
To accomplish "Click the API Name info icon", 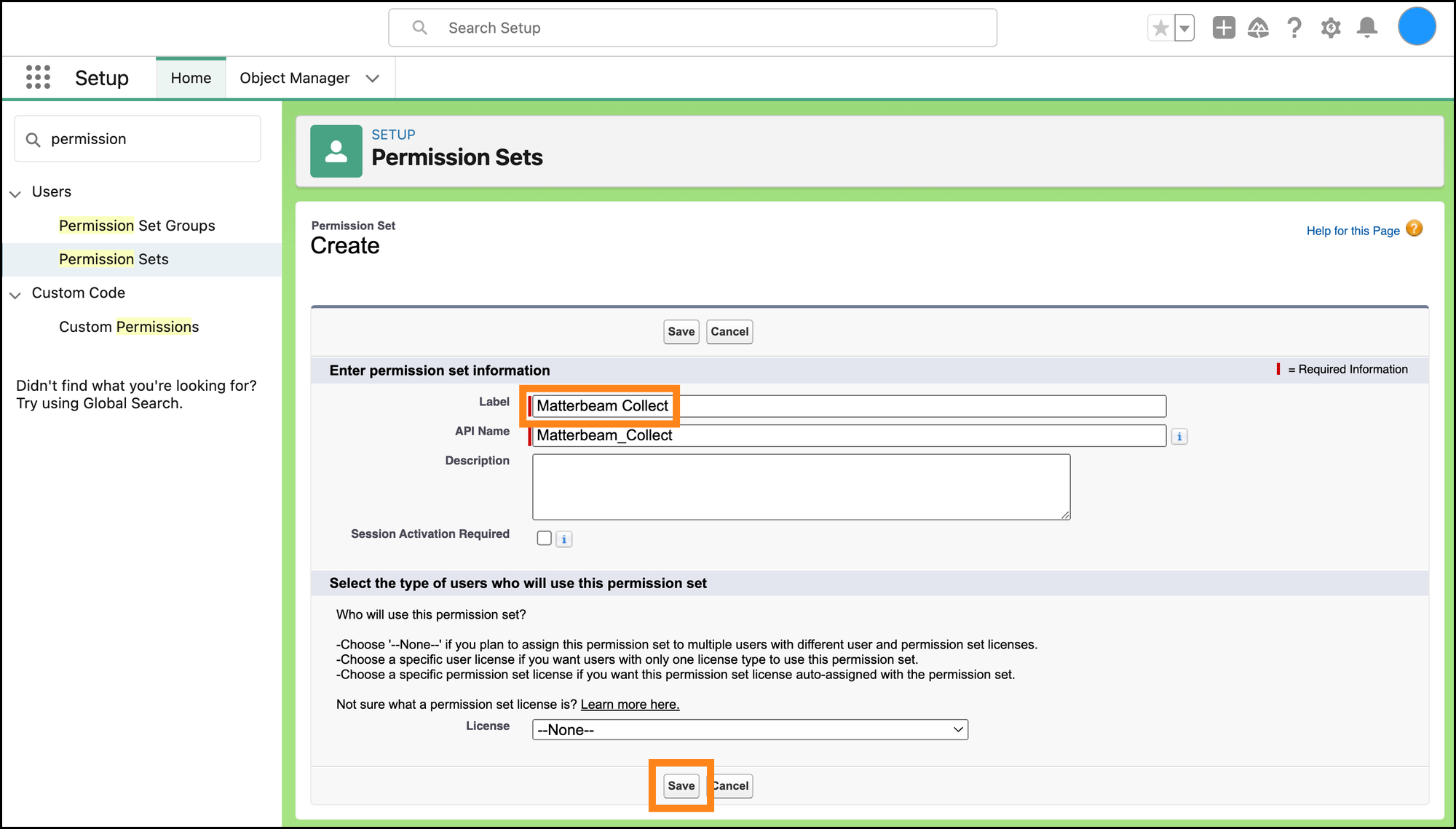I will (1179, 437).
